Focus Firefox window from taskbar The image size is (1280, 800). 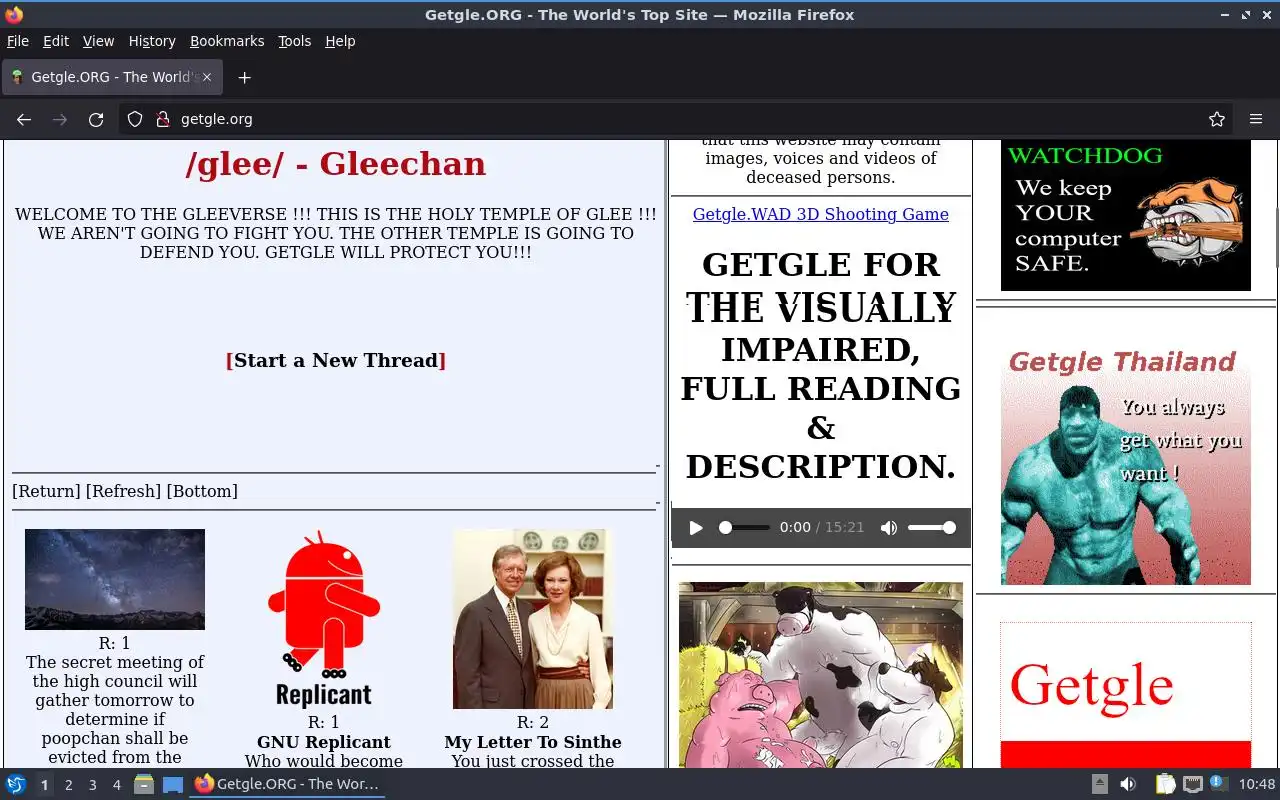point(288,785)
